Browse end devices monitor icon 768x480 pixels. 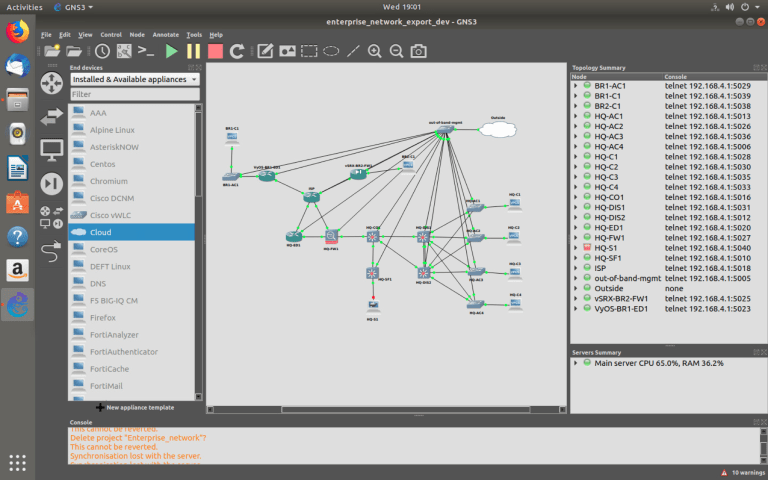[51, 150]
